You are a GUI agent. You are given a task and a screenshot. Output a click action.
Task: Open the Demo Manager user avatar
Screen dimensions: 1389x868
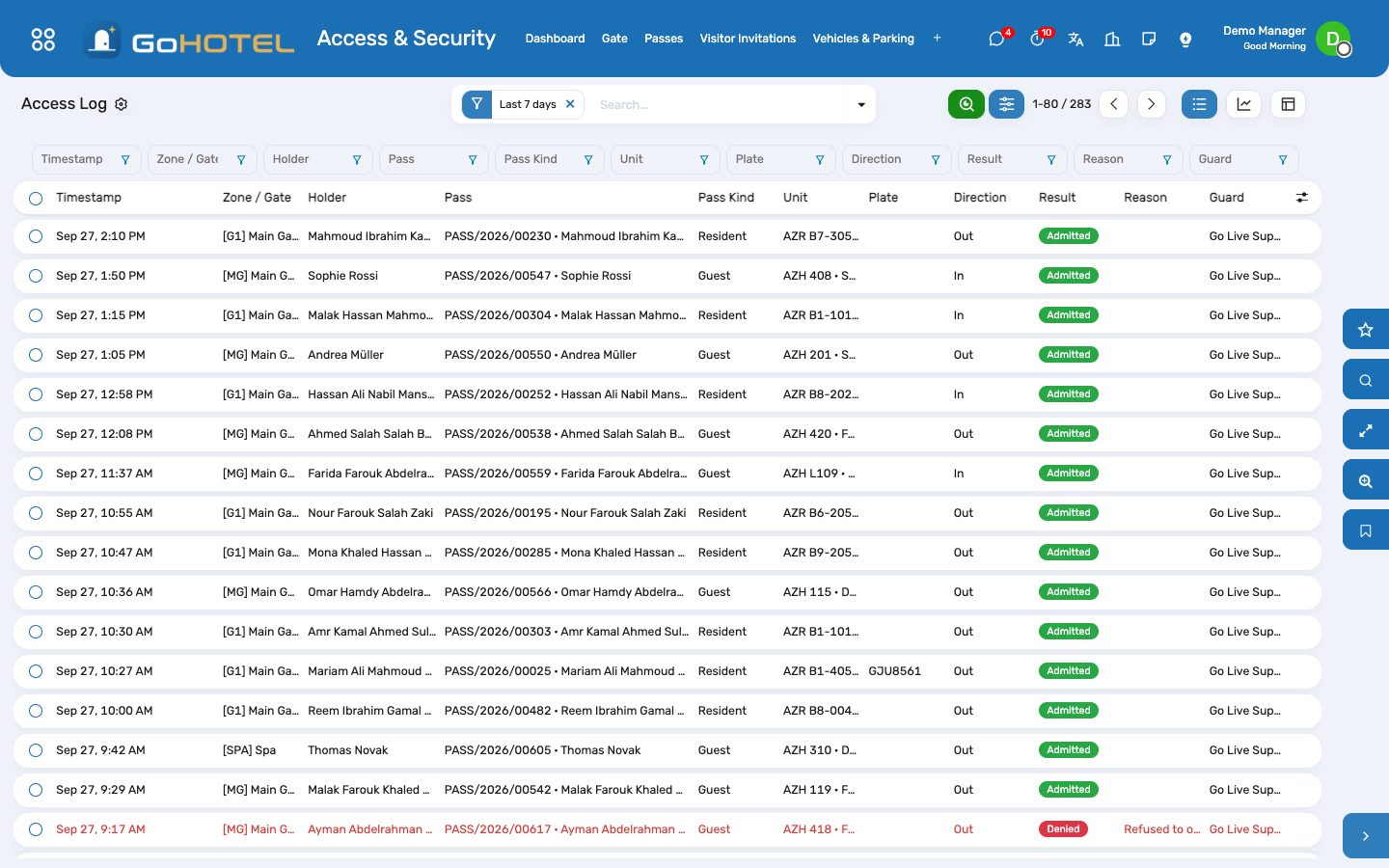pos(1333,39)
